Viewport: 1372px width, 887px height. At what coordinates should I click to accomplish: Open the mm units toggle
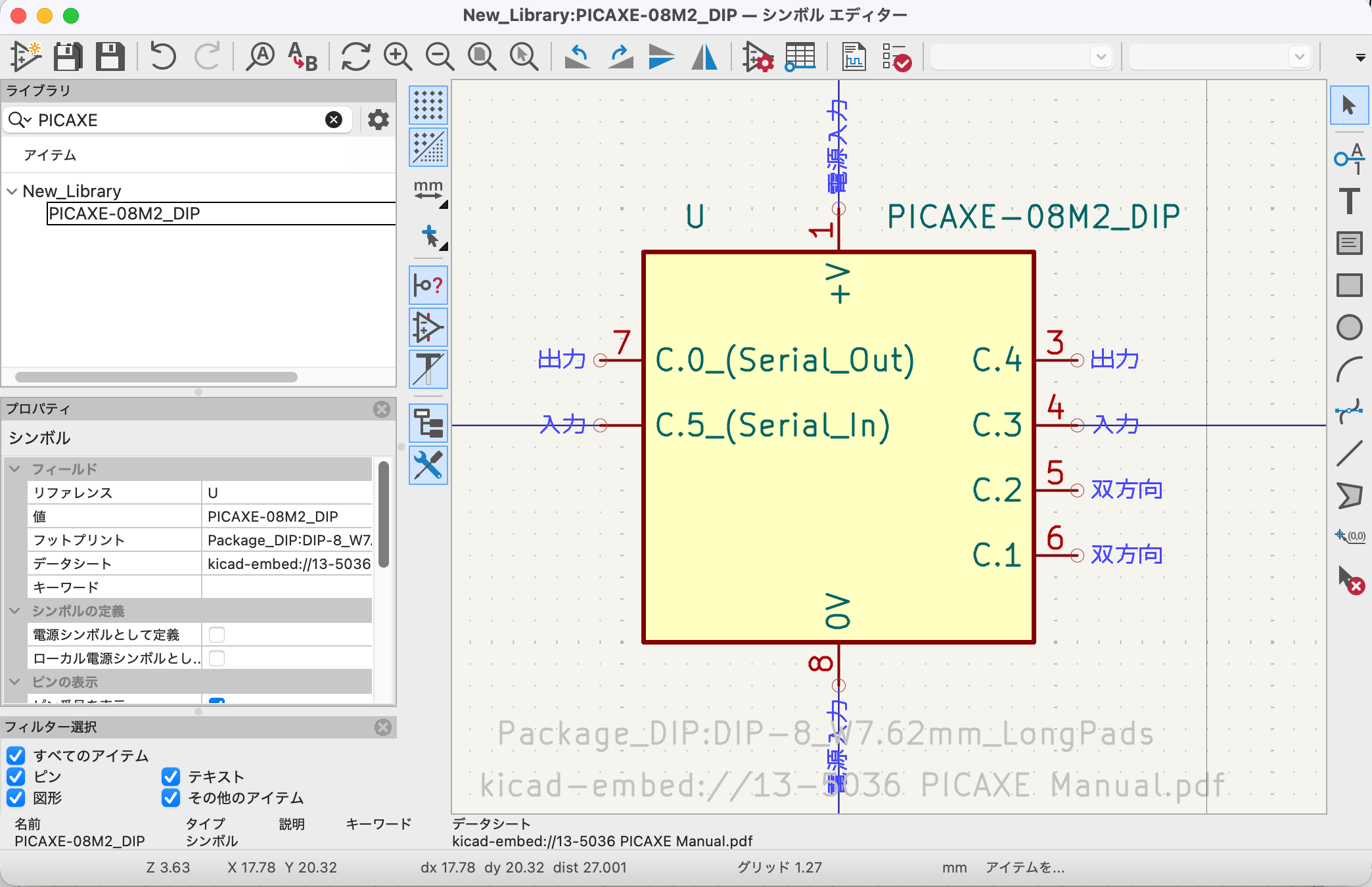click(428, 191)
